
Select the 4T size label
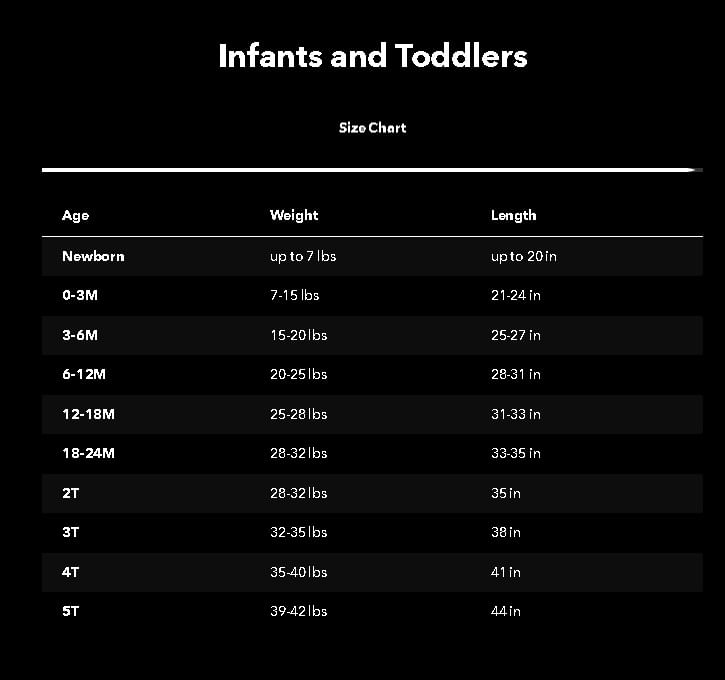[70, 572]
